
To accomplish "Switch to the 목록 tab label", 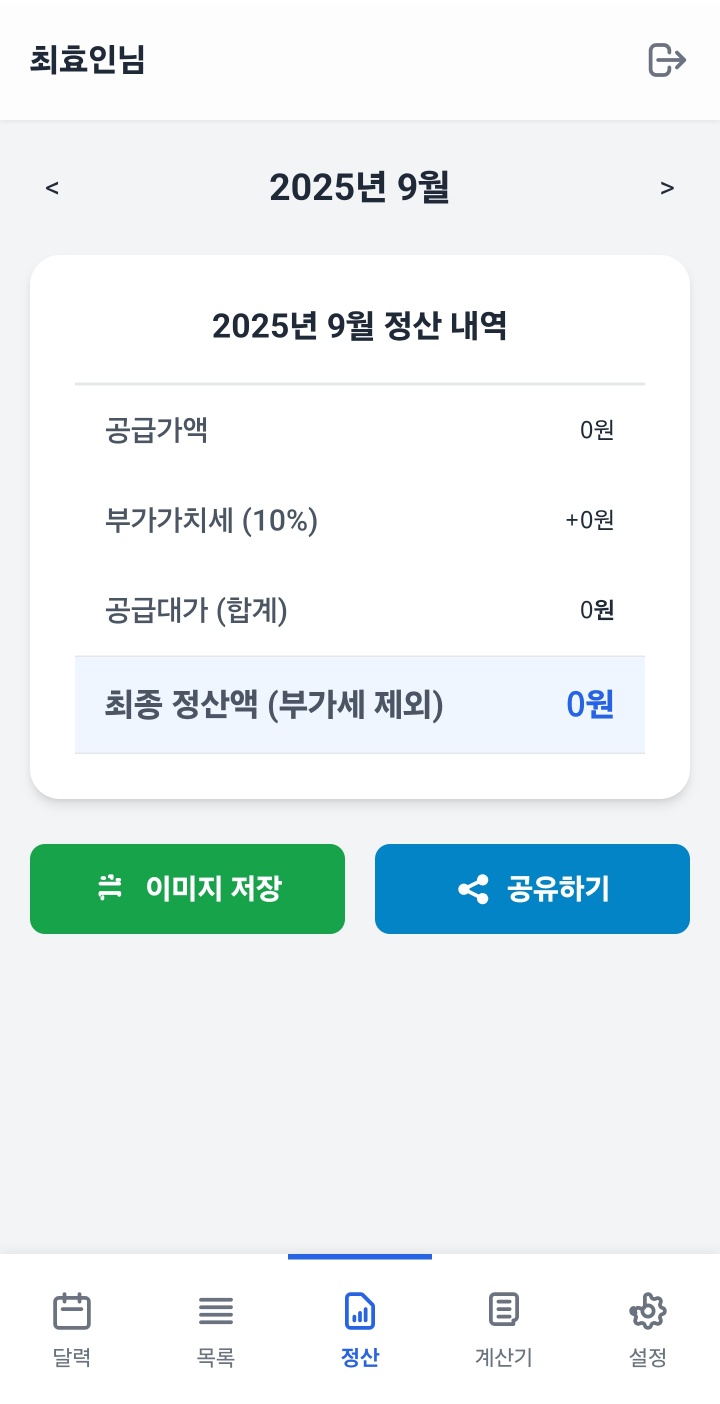I will click(216, 1358).
